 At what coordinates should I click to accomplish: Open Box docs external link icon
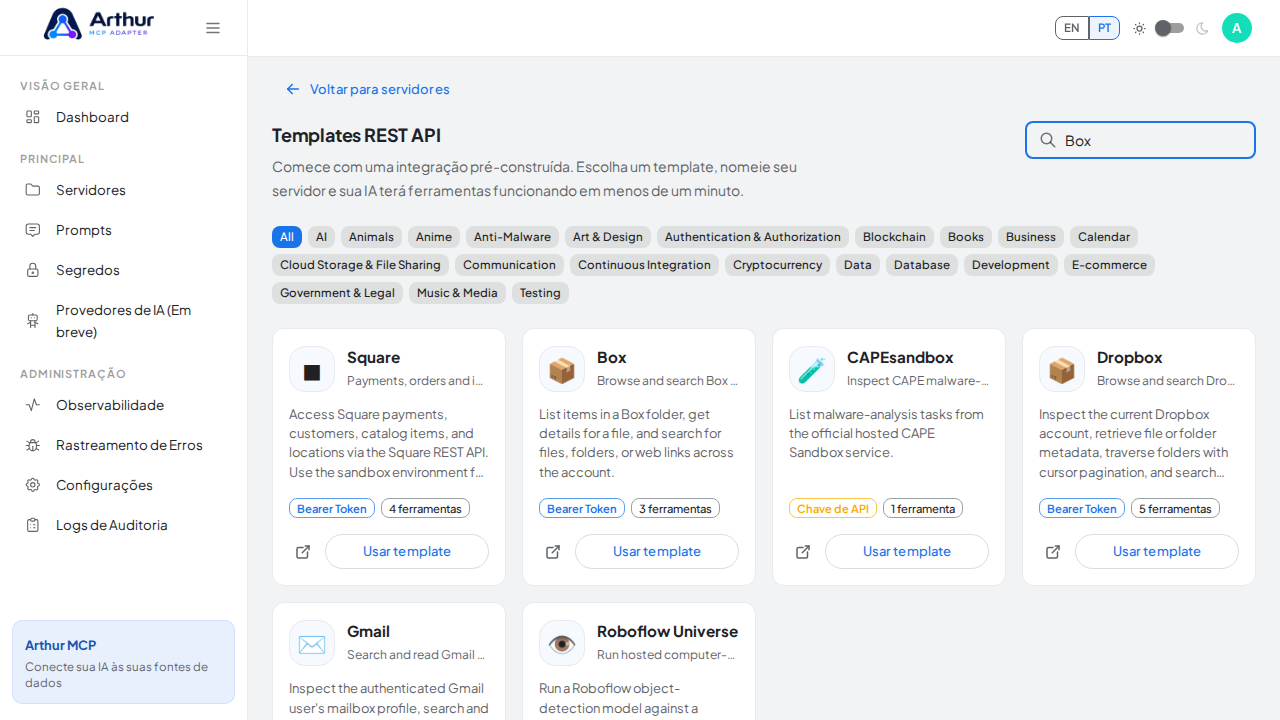553,552
